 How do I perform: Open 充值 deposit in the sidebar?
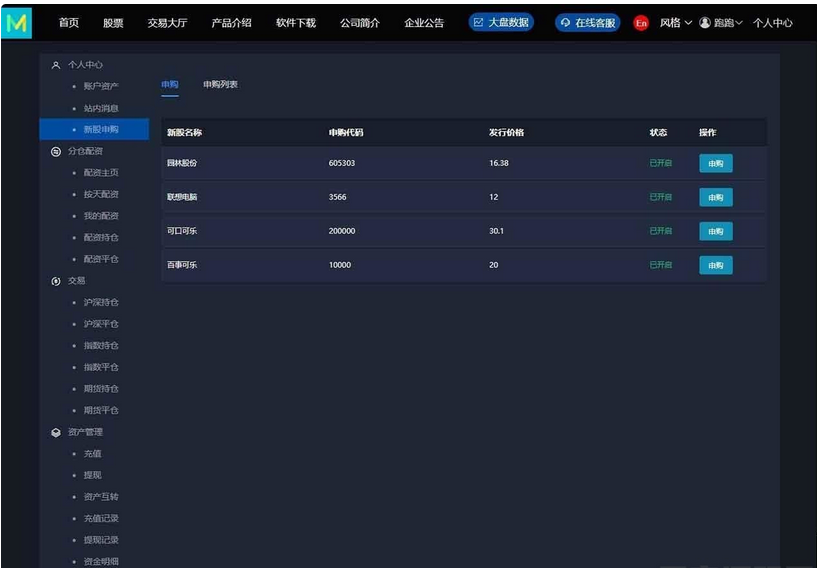93,454
